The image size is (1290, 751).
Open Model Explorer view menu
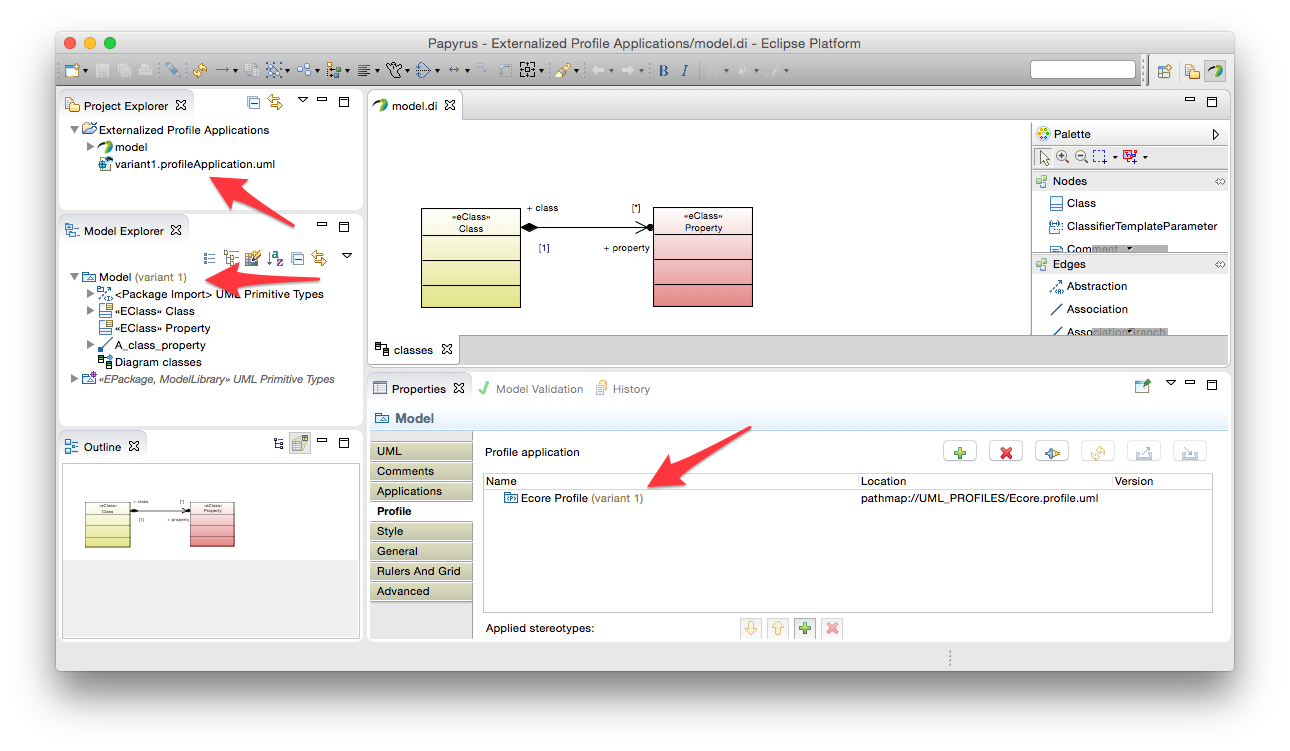tap(346, 256)
